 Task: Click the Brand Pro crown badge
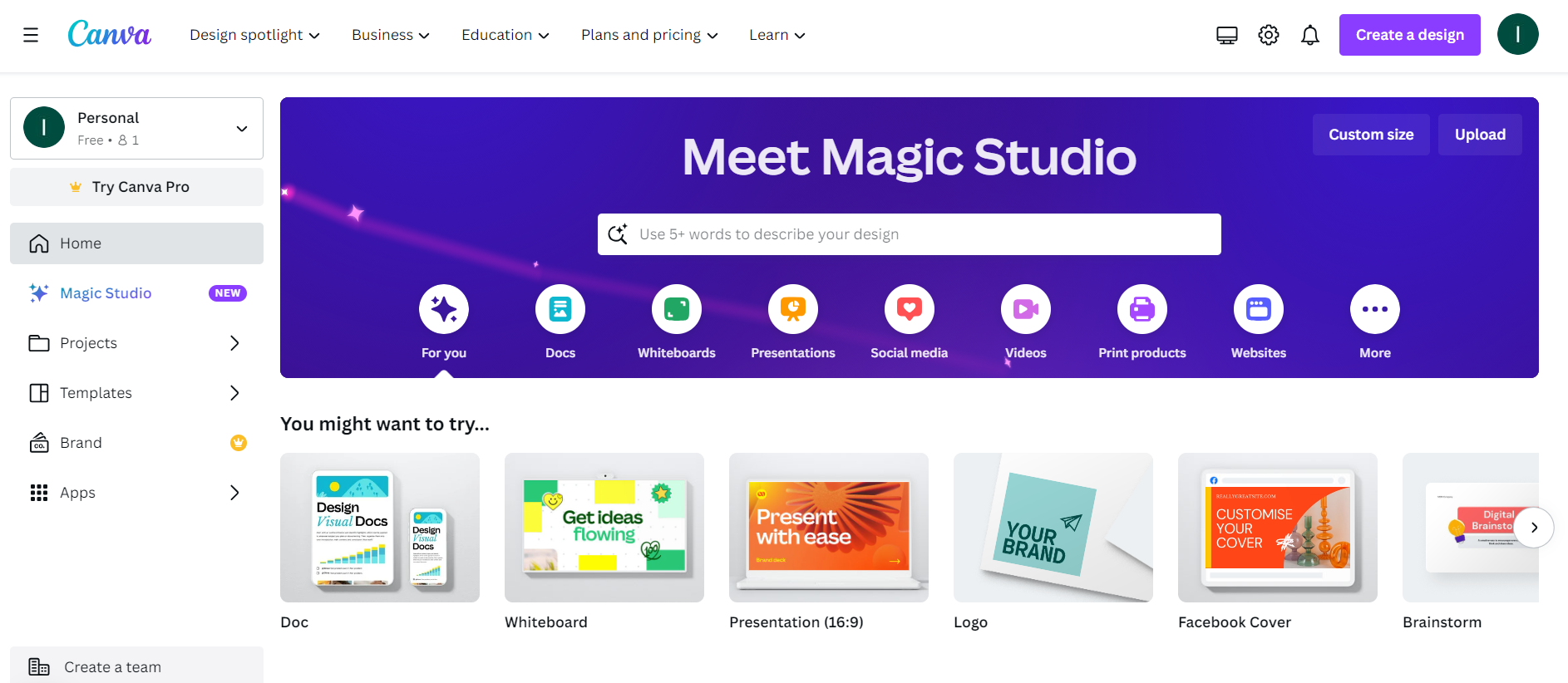click(239, 443)
